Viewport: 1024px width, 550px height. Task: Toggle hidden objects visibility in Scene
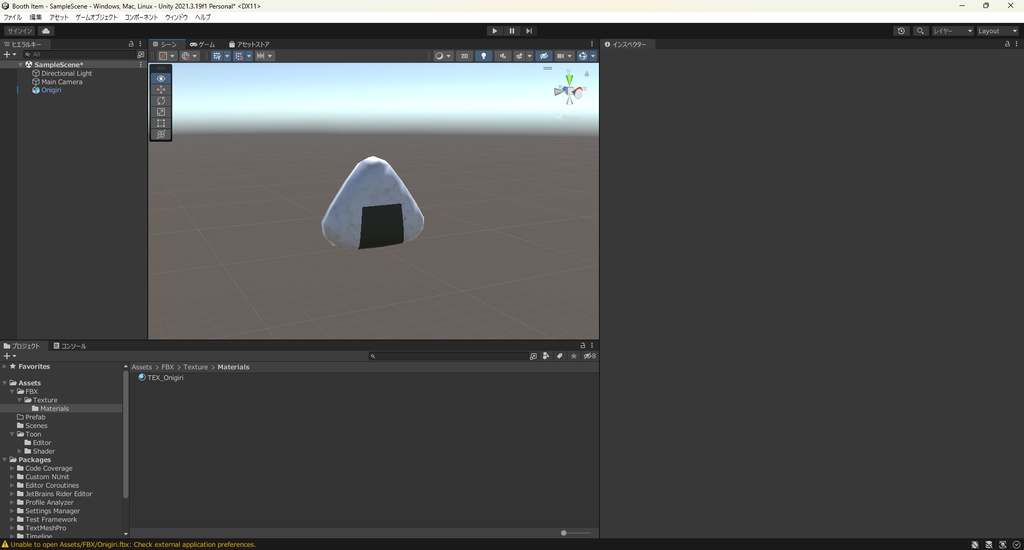point(543,56)
